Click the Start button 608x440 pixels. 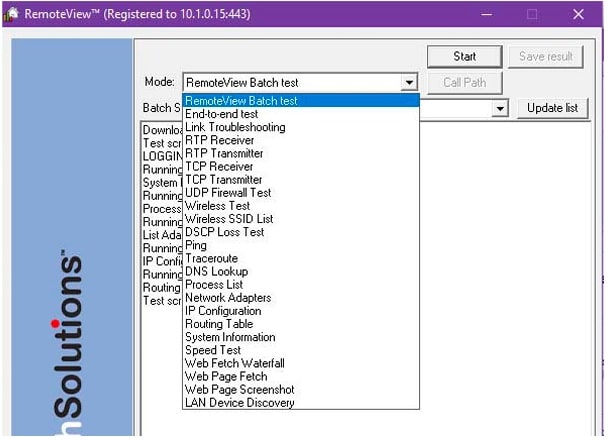click(465, 57)
